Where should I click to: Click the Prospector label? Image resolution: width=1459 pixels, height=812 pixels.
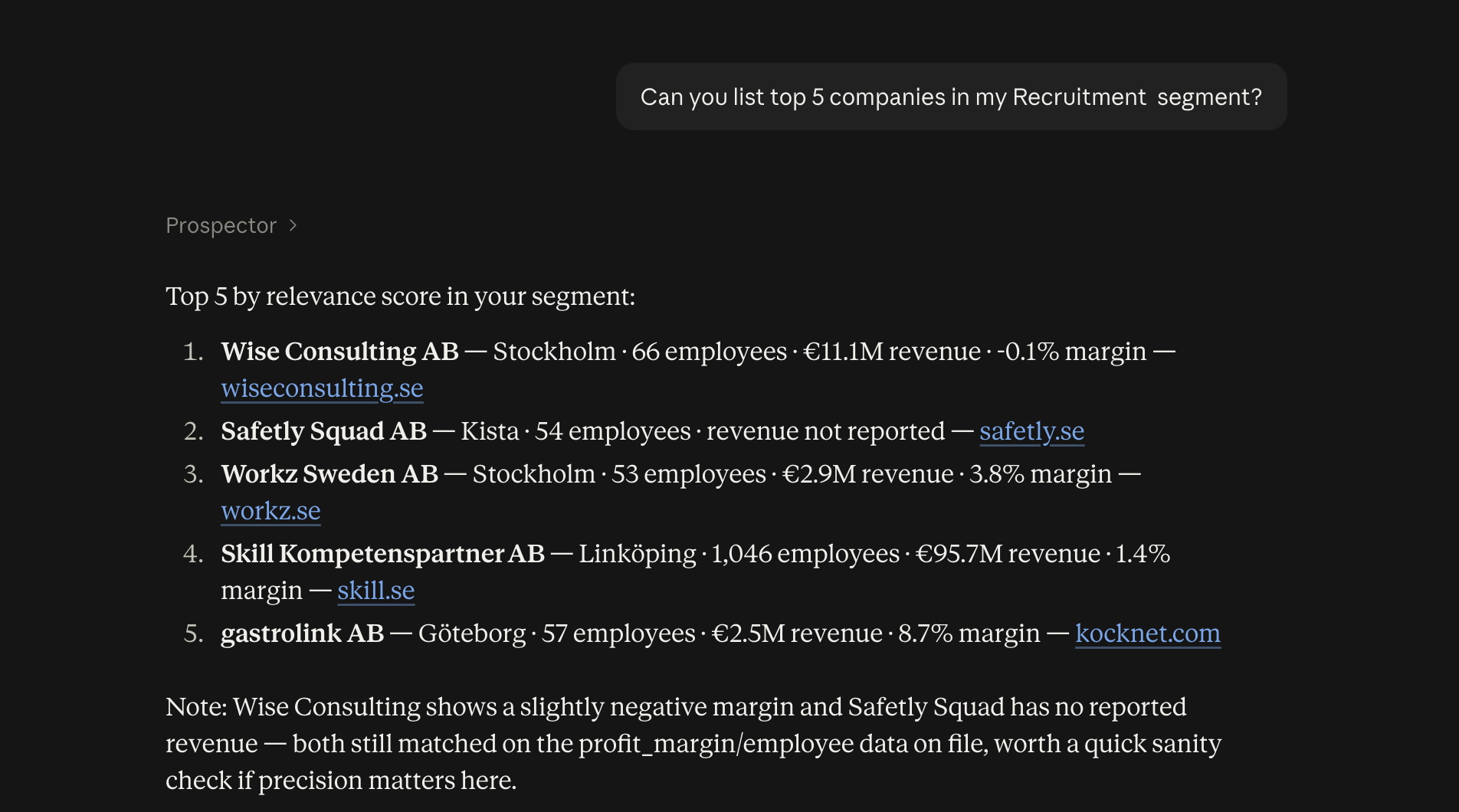(x=221, y=225)
